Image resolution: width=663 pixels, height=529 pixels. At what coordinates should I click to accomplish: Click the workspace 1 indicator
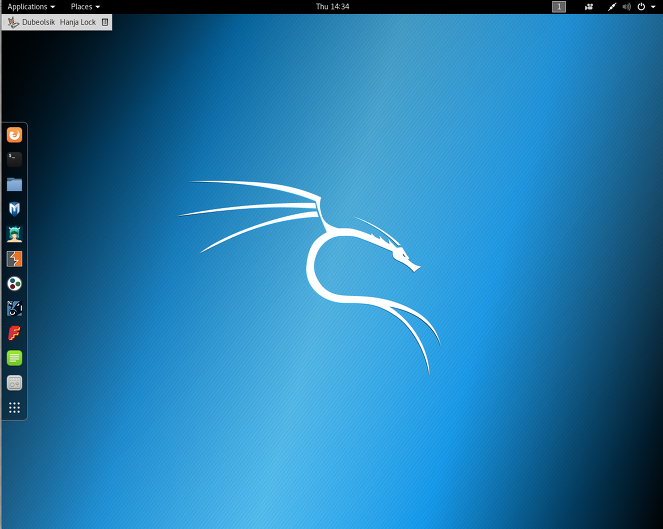point(559,7)
